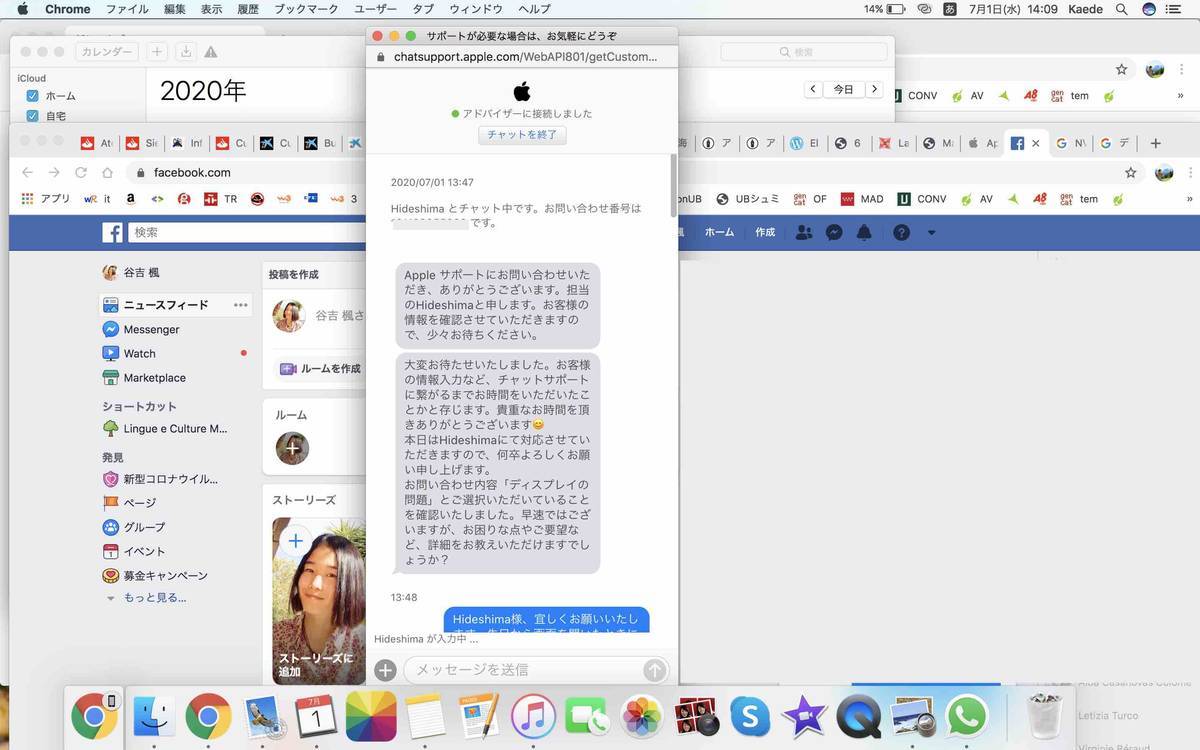The image size is (1200, 750).
Task: Open the ウィンドウ menu
Action: [476, 9]
